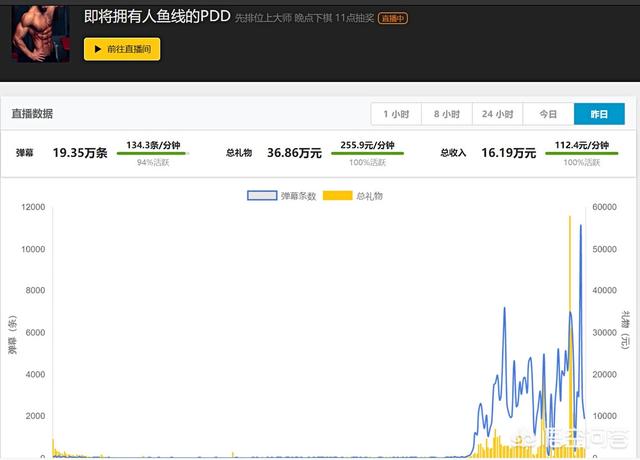Show data for 24 小时
This screenshot has width=640, height=460.
[x=497, y=115]
